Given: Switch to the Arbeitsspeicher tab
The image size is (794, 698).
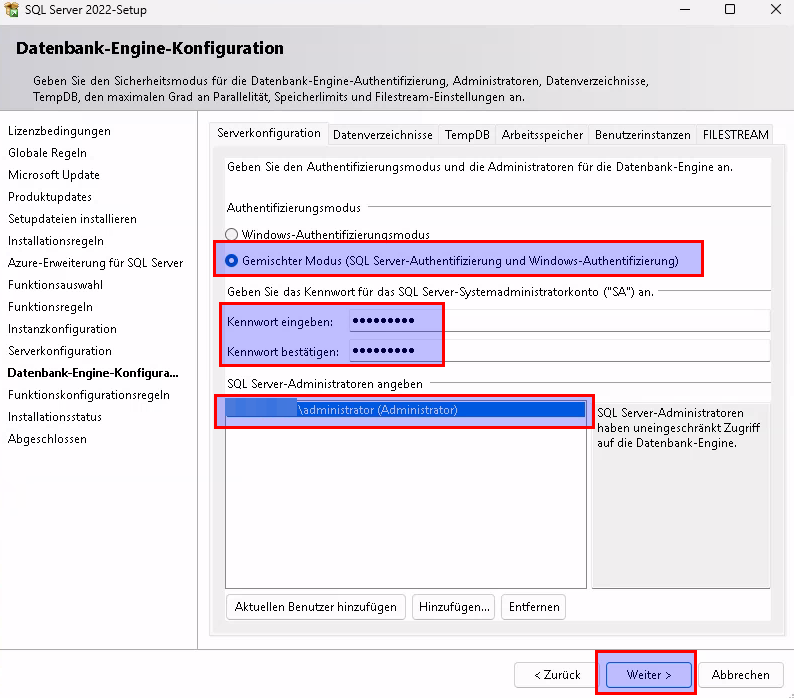Looking at the screenshot, I should (x=541, y=135).
